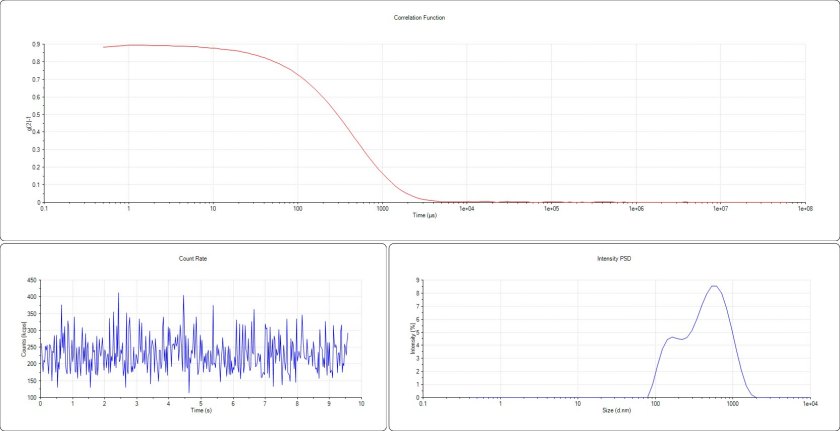Viewport: 840px width, 431px height.
Task: Click the 8 tick on the Count Rate time axis
Action: (x=297, y=404)
